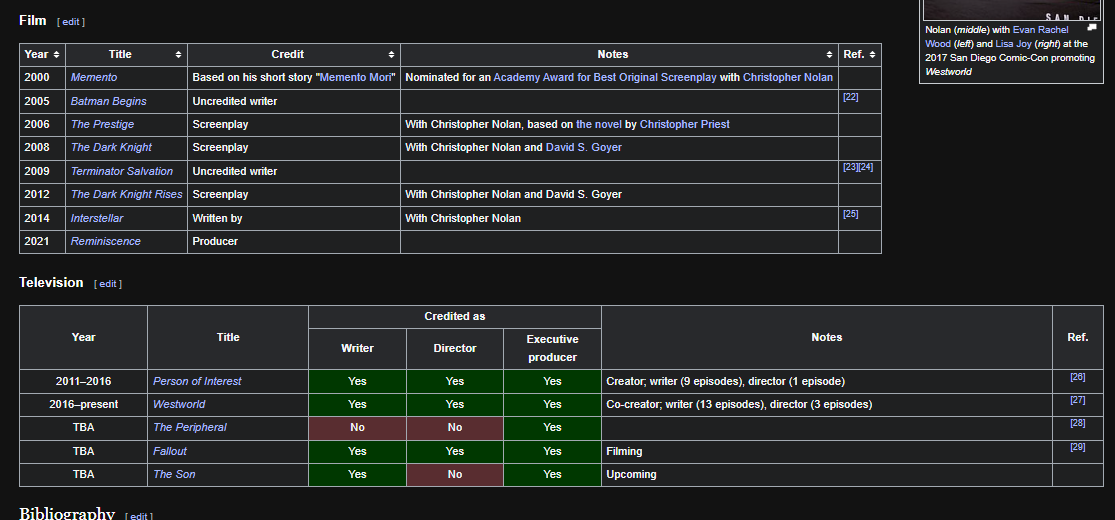Image resolution: width=1115 pixels, height=520 pixels.
Task: Open Christopher Nolan link in Memento row
Action: 788,77
